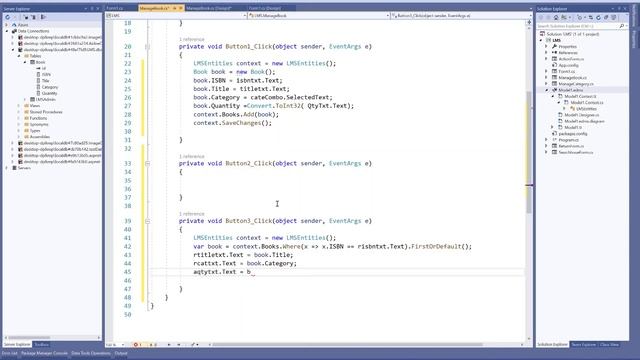Click Show All Files icon in Solution Explorer

[613, 18]
